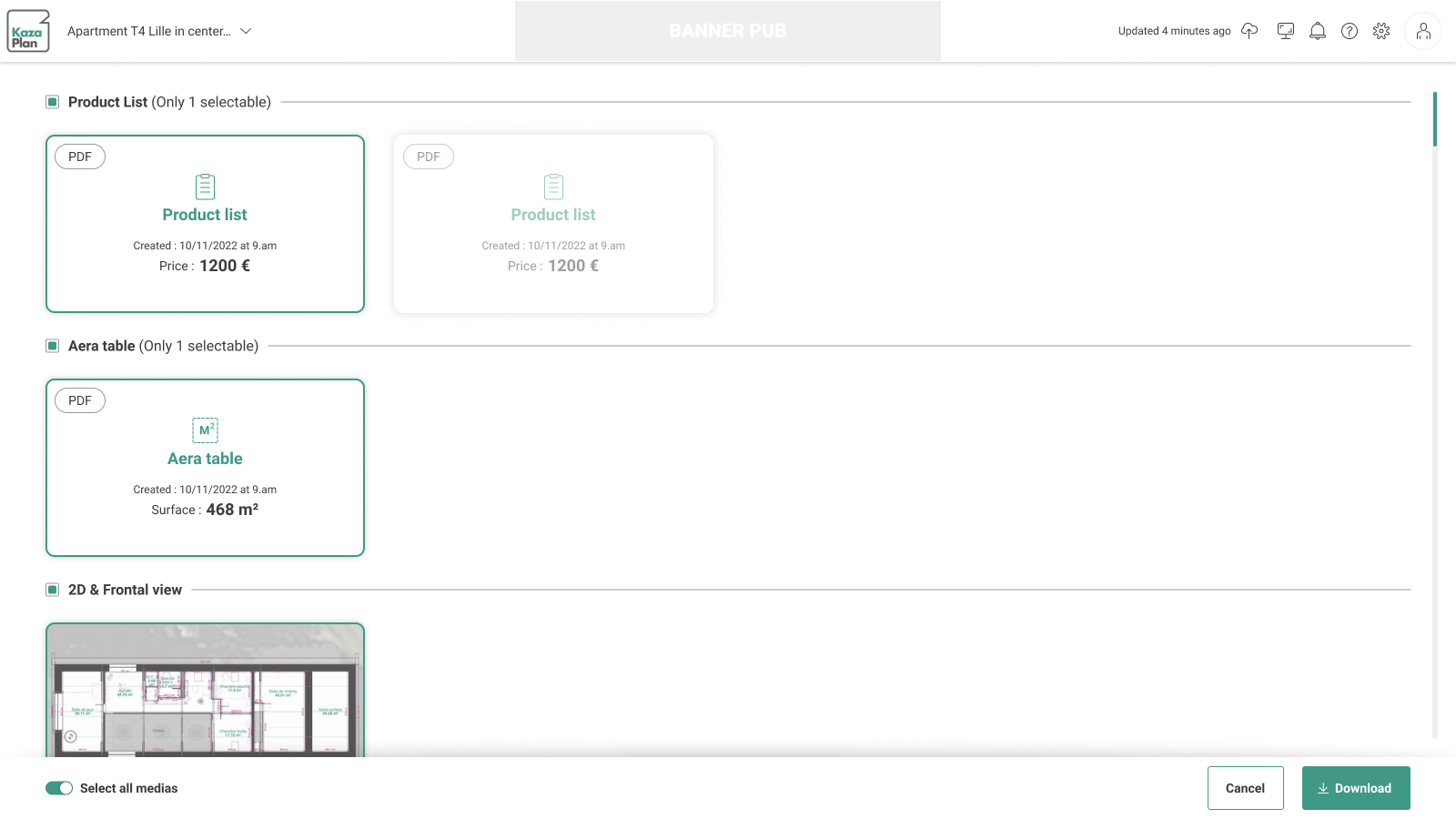This screenshot has width=1456, height=819.
Task: Click the '2D & Frontal view' heading
Action: point(125,590)
